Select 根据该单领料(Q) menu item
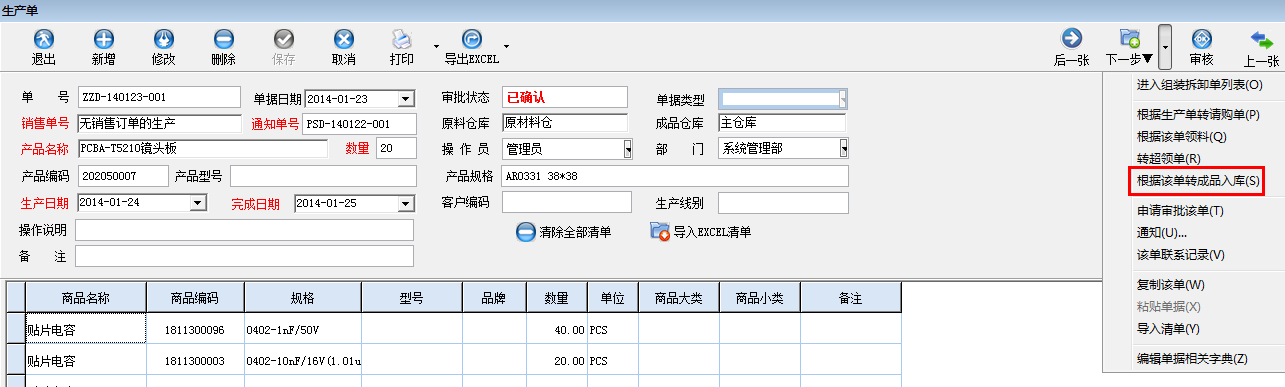 [1181, 137]
